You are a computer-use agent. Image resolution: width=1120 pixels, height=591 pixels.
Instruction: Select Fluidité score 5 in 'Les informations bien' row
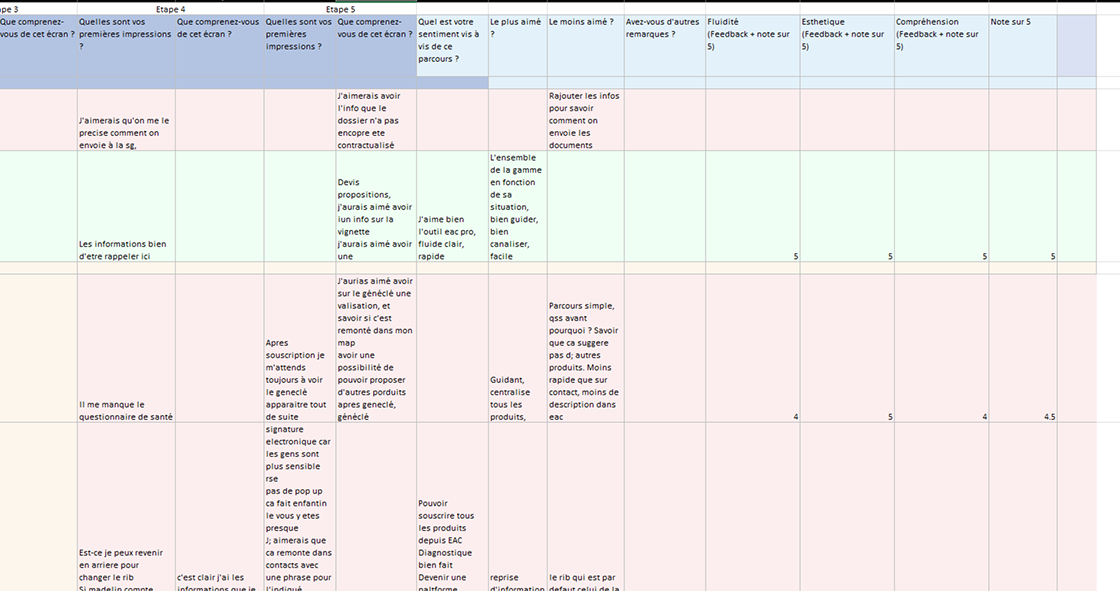coord(753,207)
